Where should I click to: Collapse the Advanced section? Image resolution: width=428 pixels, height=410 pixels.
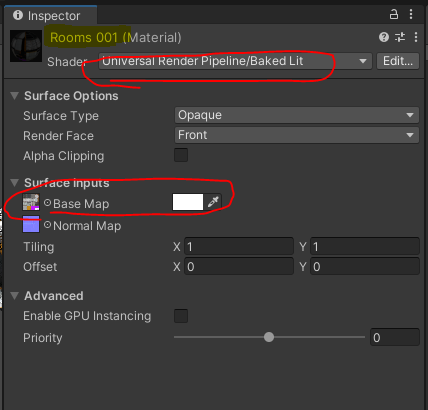(x=15, y=296)
